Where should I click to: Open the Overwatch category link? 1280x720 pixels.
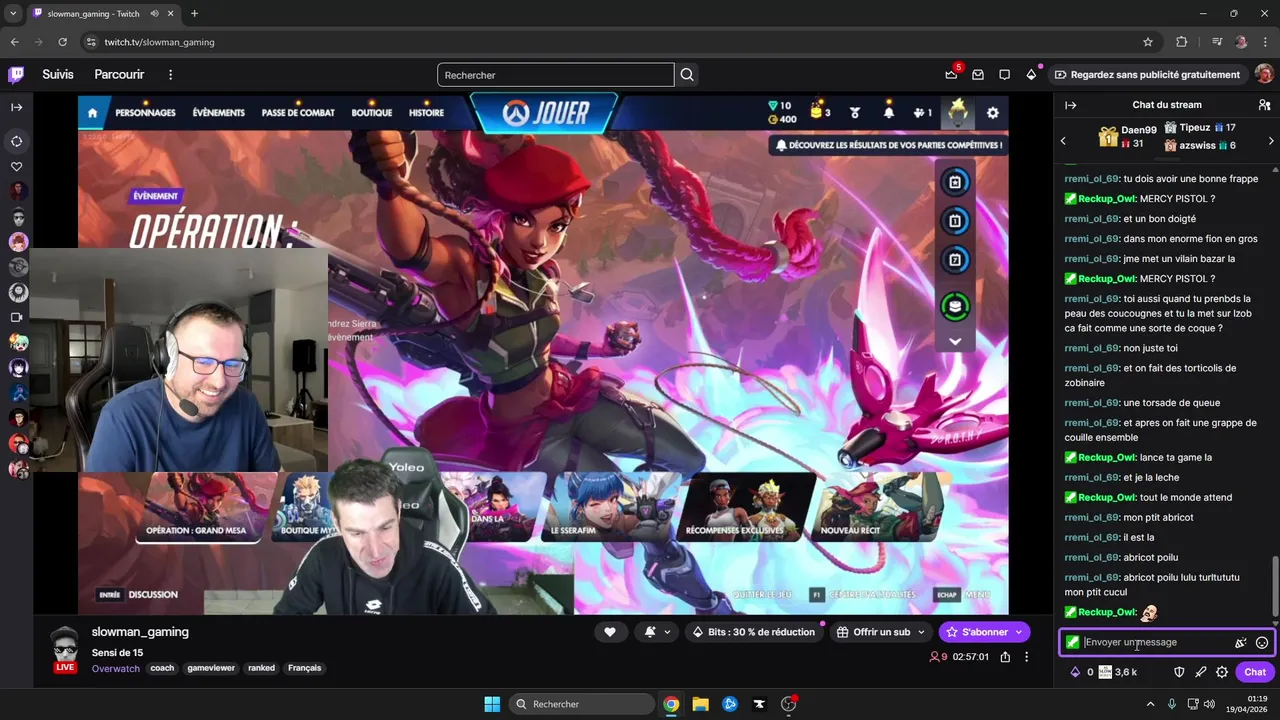click(x=116, y=668)
